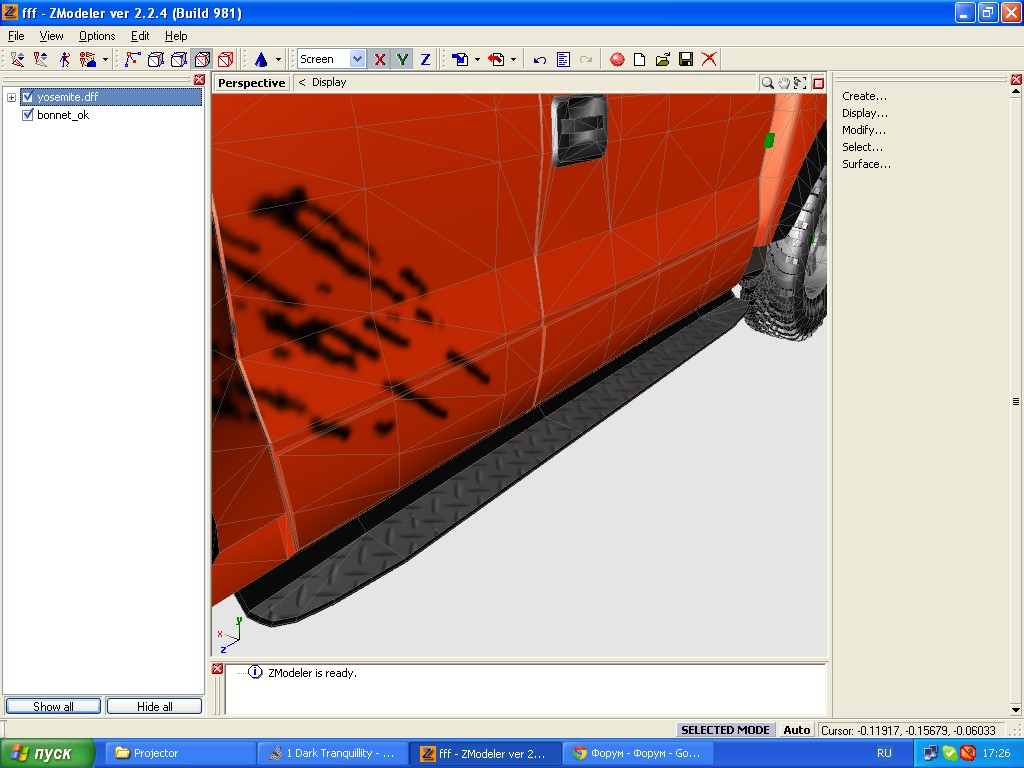Switch to Projector taskbar window
The height and width of the screenshot is (768, 1024).
pyautogui.click(x=180, y=753)
